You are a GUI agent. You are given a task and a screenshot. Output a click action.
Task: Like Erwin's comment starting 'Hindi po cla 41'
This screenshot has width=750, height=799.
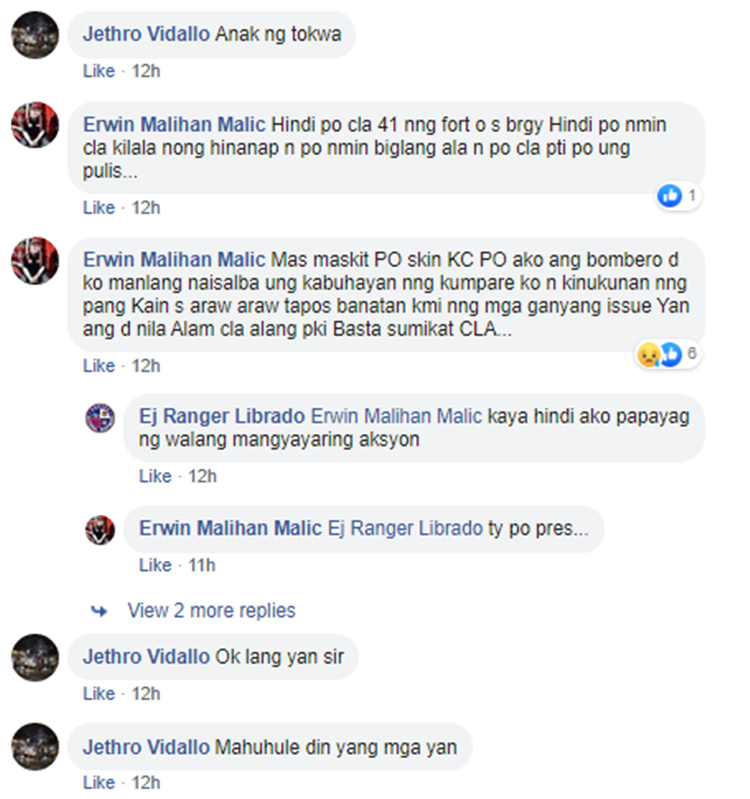pyautogui.click(x=99, y=208)
